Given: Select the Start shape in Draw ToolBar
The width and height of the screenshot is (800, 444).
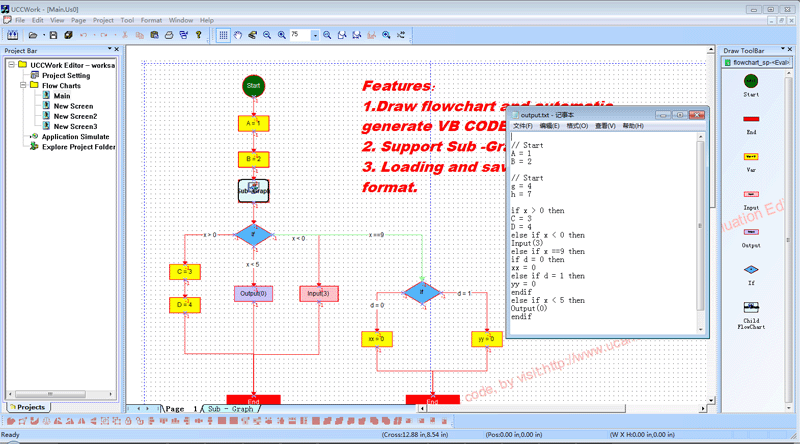Looking at the screenshot, I should (x=751, y=81).
